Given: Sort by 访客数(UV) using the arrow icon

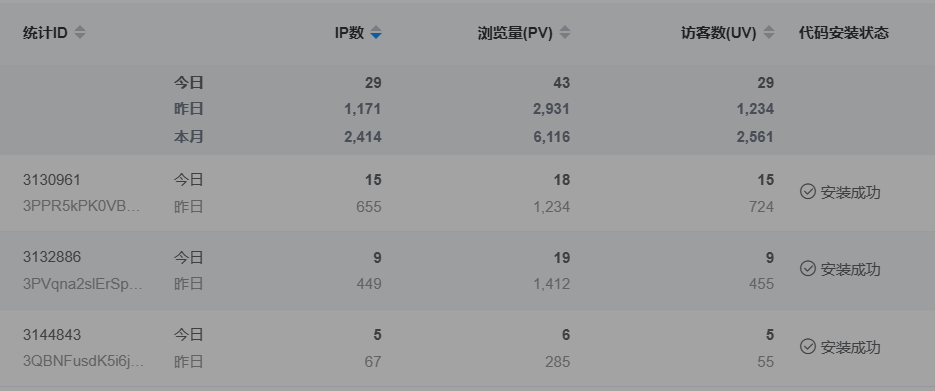Looking at the screenshot, I should pos(769,33).
